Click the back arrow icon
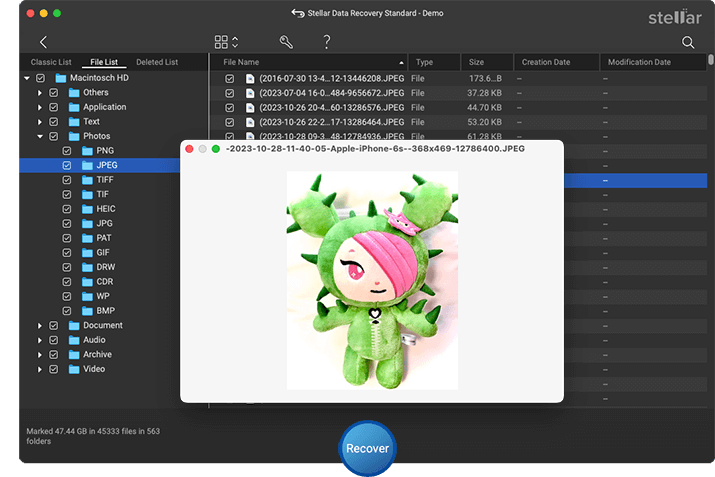This screenshot has height=477, width=715. pos(43,42)
